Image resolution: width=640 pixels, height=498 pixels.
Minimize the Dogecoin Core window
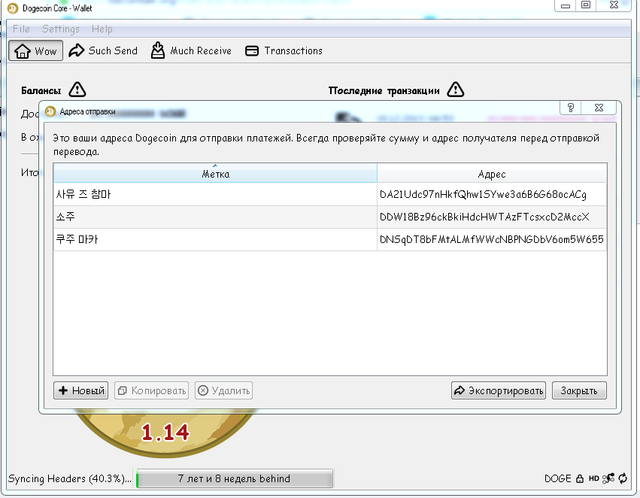(565, 5)
